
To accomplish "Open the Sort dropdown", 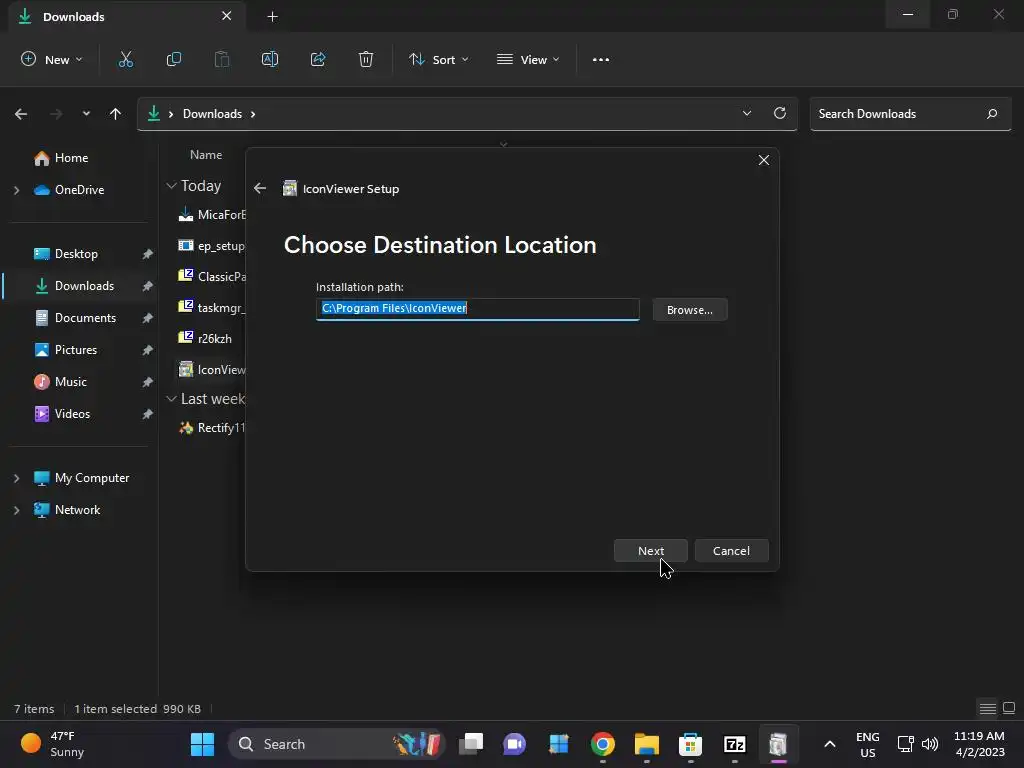I will (439, 59).
